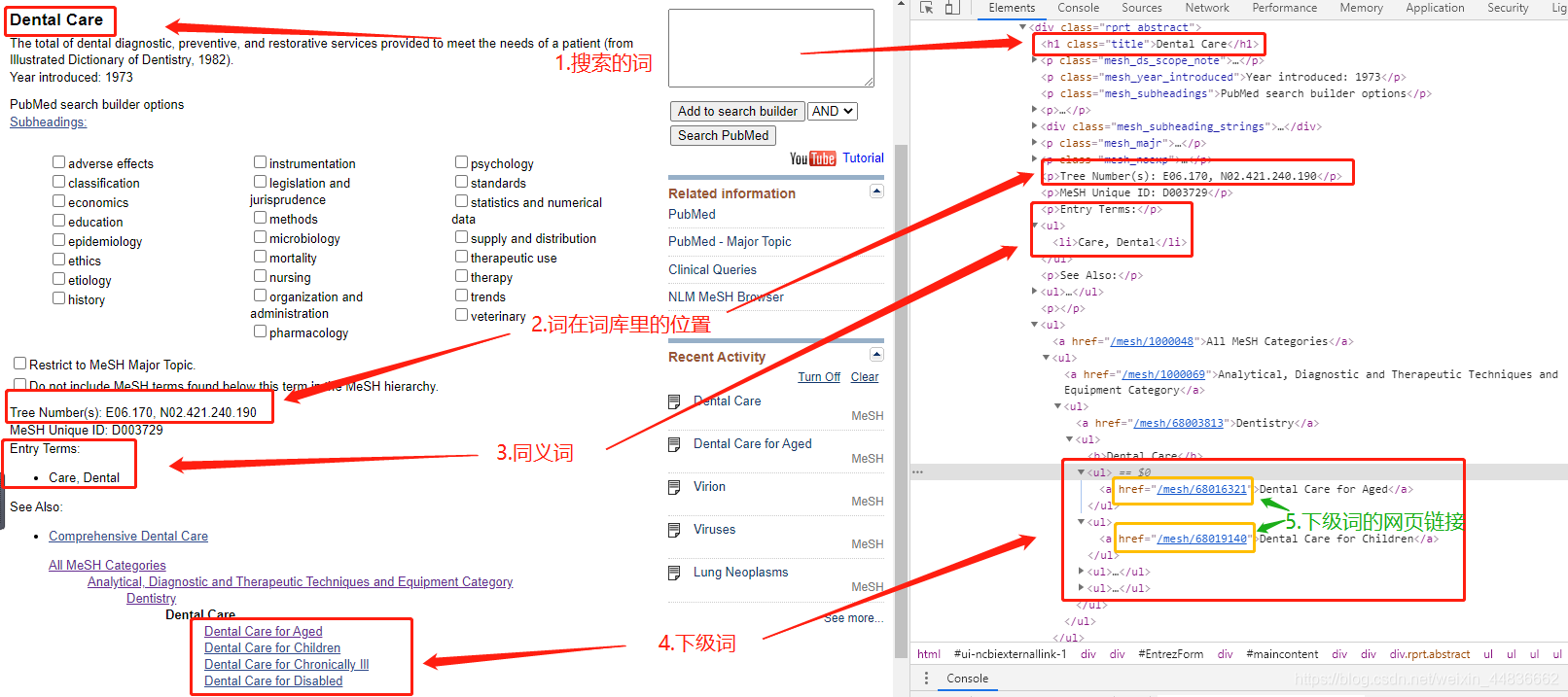
Task: Collapse the Entry Terms ul node
Action: [1034, 226]
